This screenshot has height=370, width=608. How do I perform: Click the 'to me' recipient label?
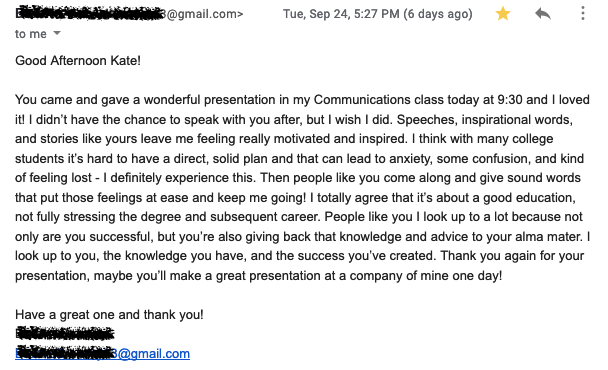click(x=31, y=34)
